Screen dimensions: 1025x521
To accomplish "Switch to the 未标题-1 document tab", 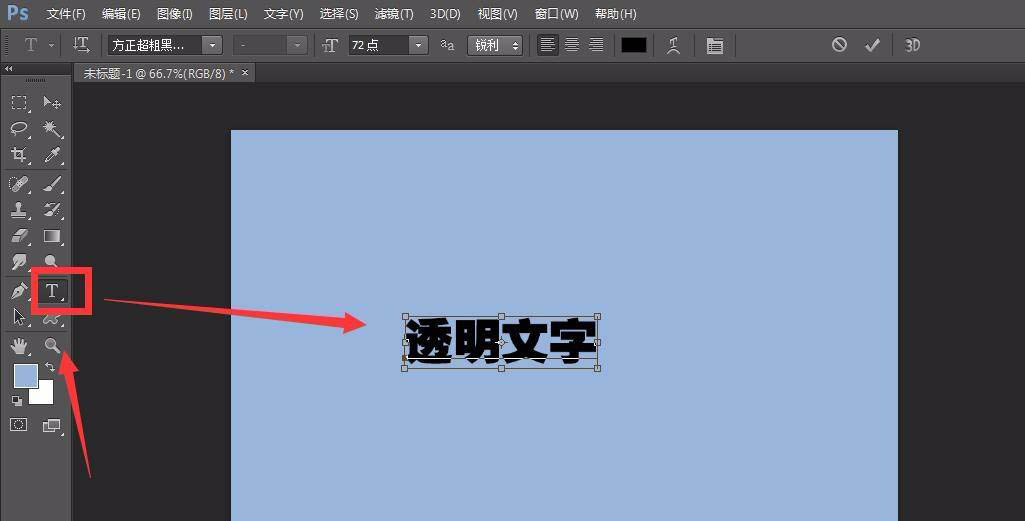I will coord(158,73).
